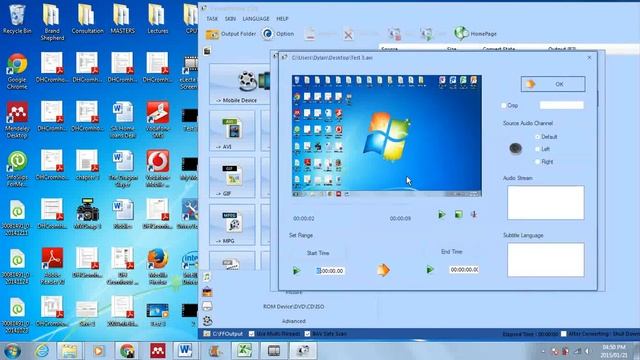Open the ROM Device DVD CD ISO category
This screenshot has width=640, height=360.
(293, 307)
